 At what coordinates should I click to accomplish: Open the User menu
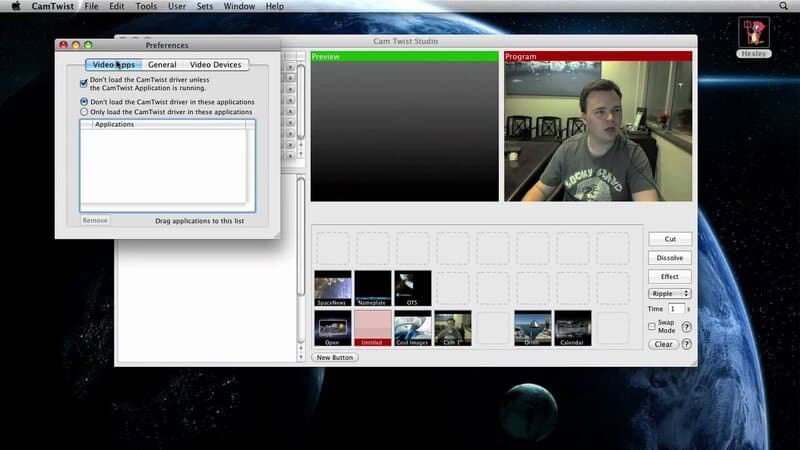177,6
